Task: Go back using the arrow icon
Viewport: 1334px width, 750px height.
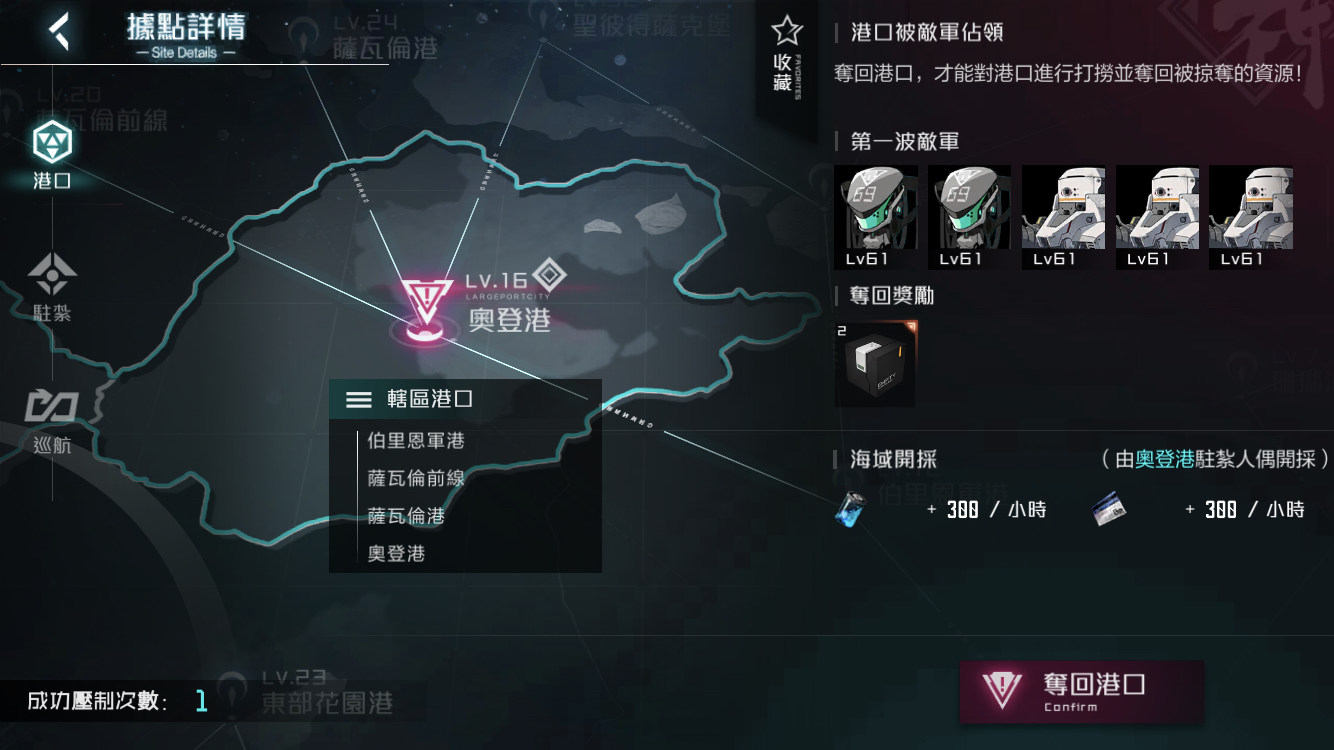Action: click(60, 31)
